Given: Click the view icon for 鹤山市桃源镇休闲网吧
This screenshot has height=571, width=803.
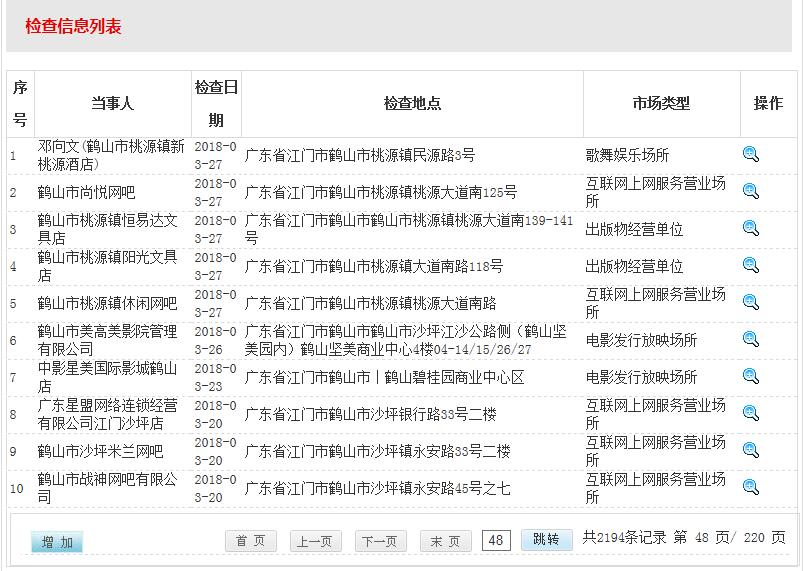Looking at the screenshot, I should pos(751,302).
